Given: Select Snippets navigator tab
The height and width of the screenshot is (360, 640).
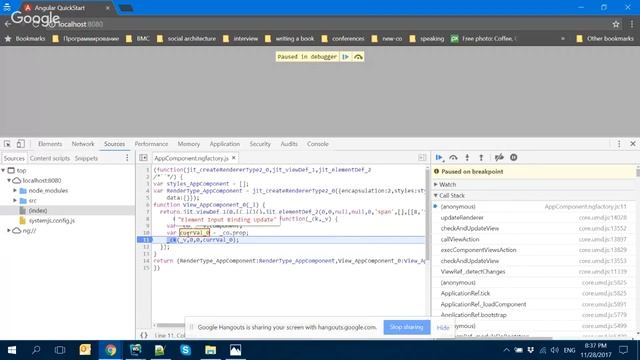Looking at the screenshot, I should [x=86, y=158].
